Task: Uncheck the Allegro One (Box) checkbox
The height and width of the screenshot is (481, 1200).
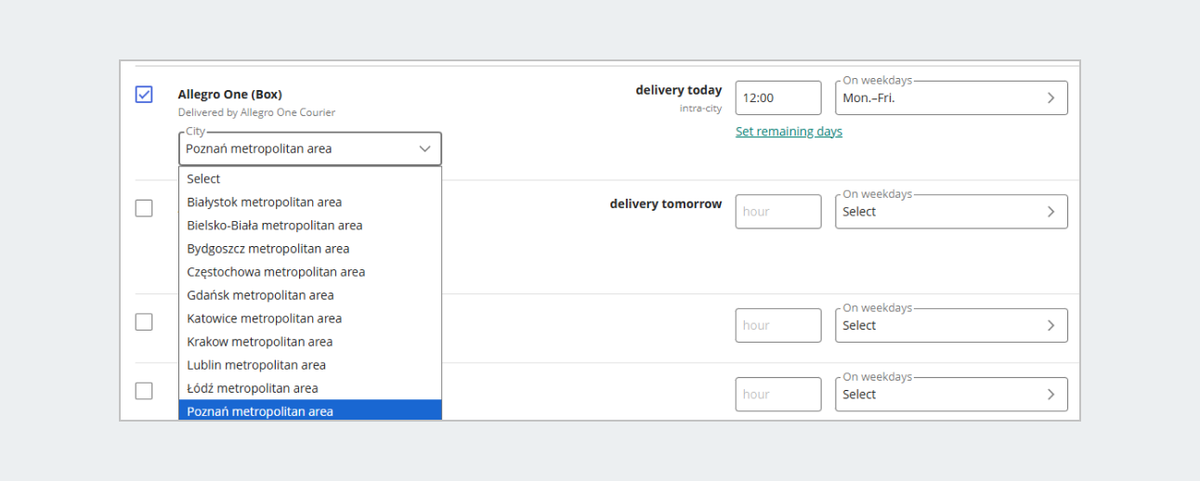Action: tap(144, 94)
